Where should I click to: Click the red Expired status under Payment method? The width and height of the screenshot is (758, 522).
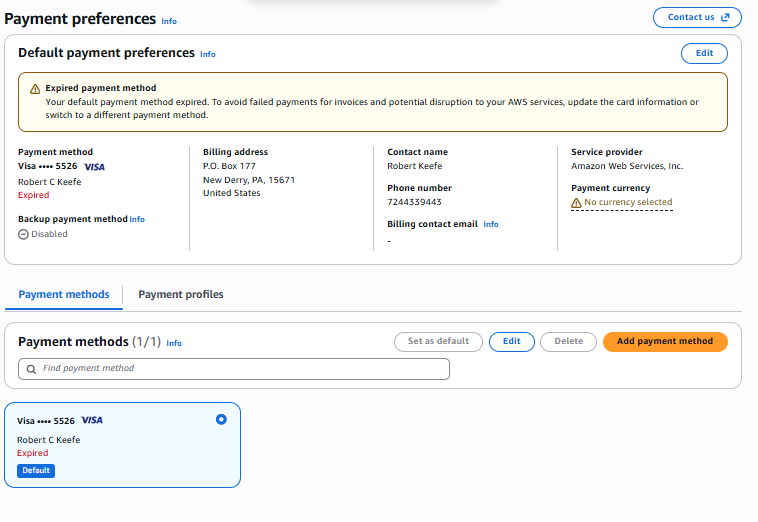33,195
